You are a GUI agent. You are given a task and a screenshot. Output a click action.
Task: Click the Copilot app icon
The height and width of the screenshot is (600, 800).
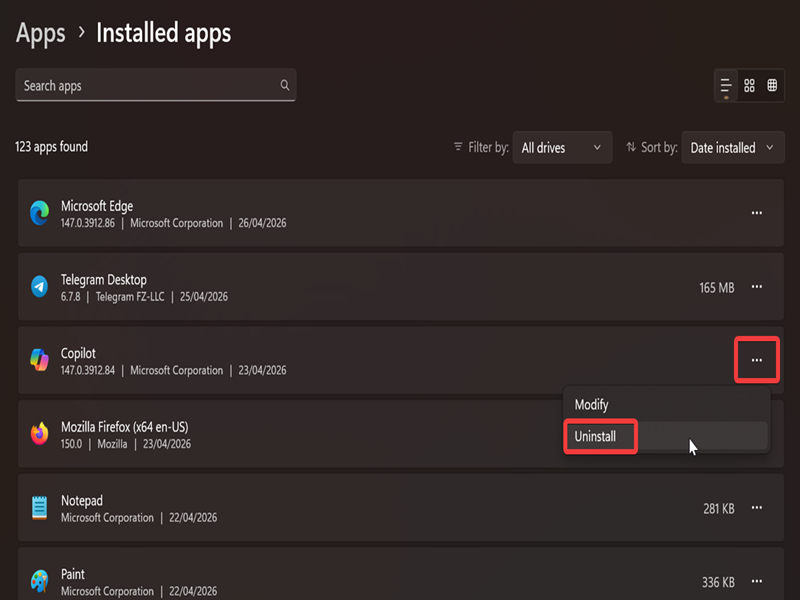[x=40, y=360]
